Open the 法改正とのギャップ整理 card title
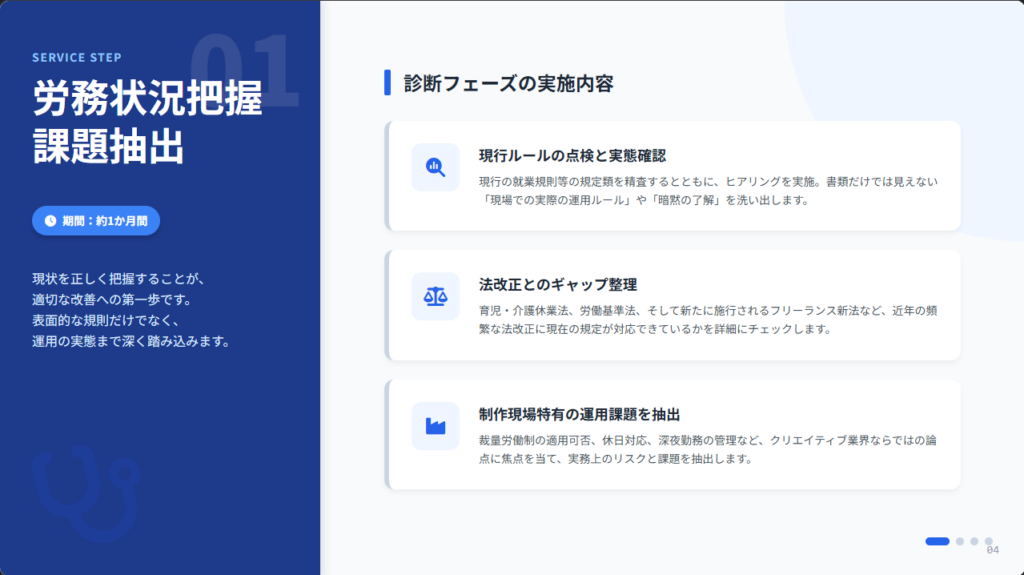The width and height of the screenshot is (1024, 575). pyautogui.click(x=558, y=284)
